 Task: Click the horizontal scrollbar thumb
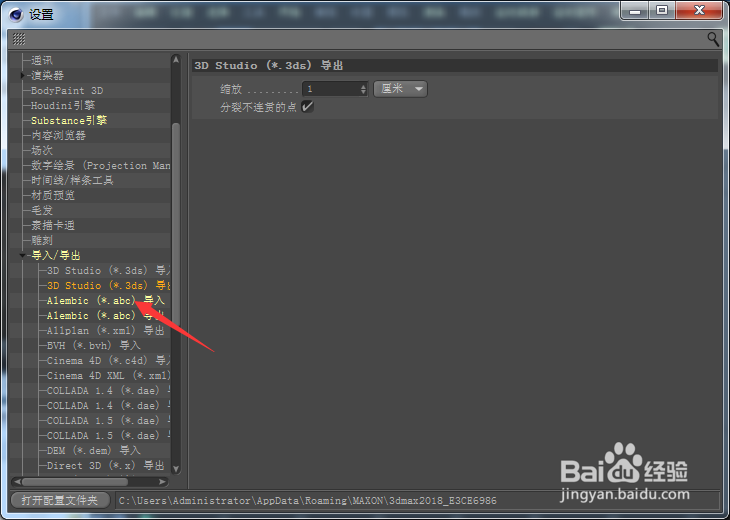pos(74,481)
